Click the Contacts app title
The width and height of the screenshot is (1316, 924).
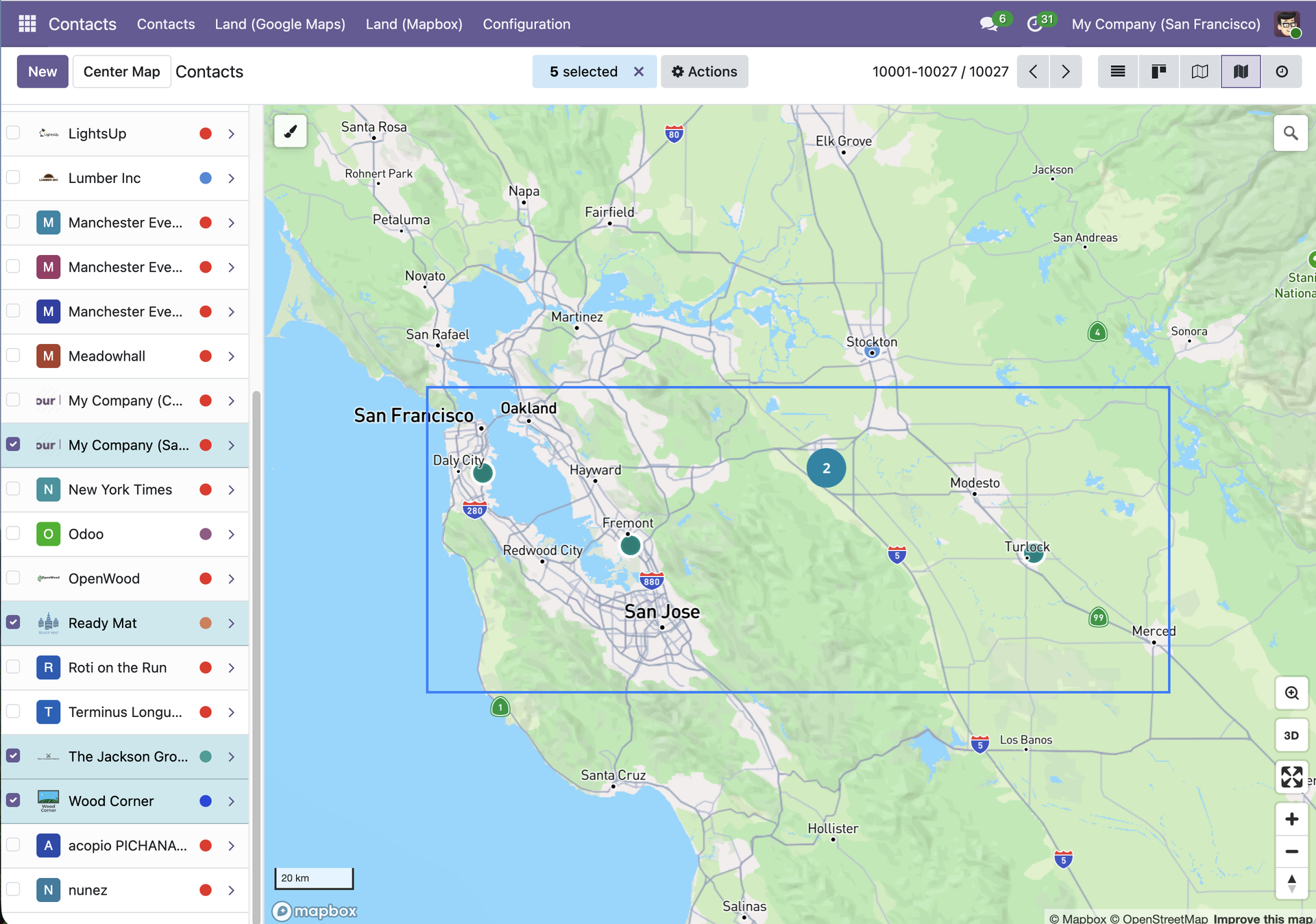point(82,24)
